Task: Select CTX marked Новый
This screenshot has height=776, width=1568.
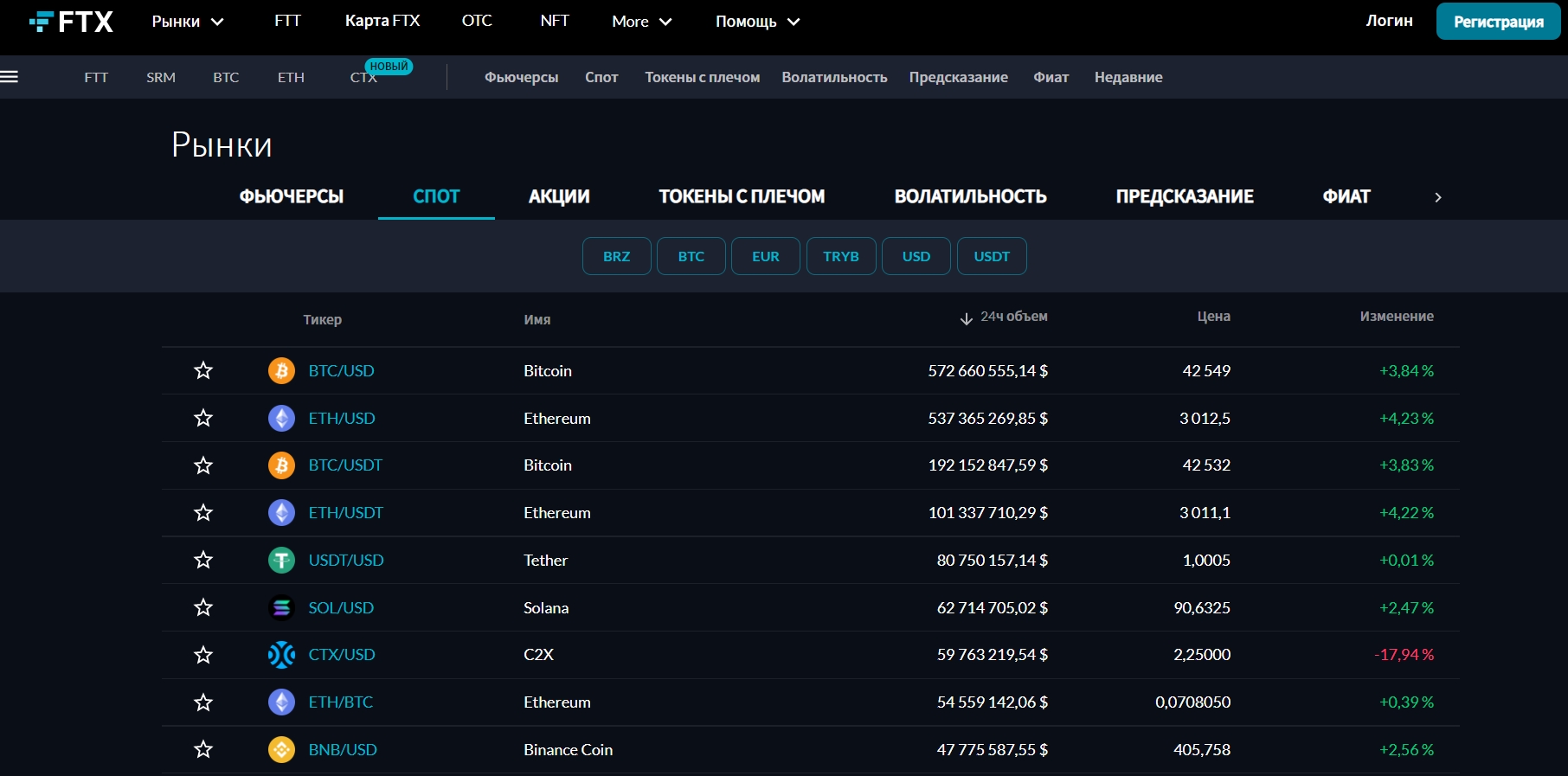Action: (363, 77)
